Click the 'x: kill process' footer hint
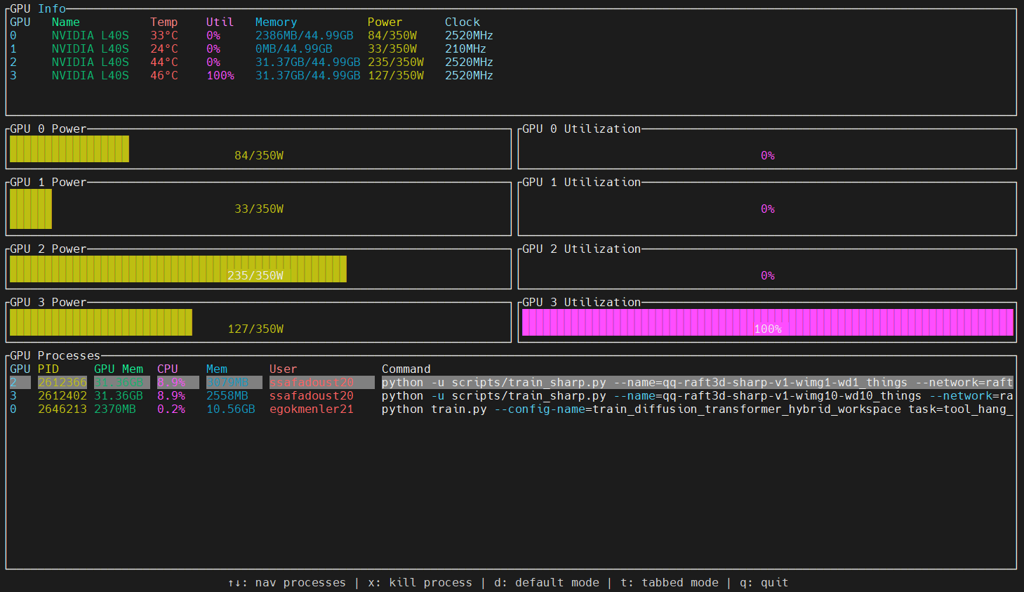The width and height of the screenshot is (1024, 592). 420,582
